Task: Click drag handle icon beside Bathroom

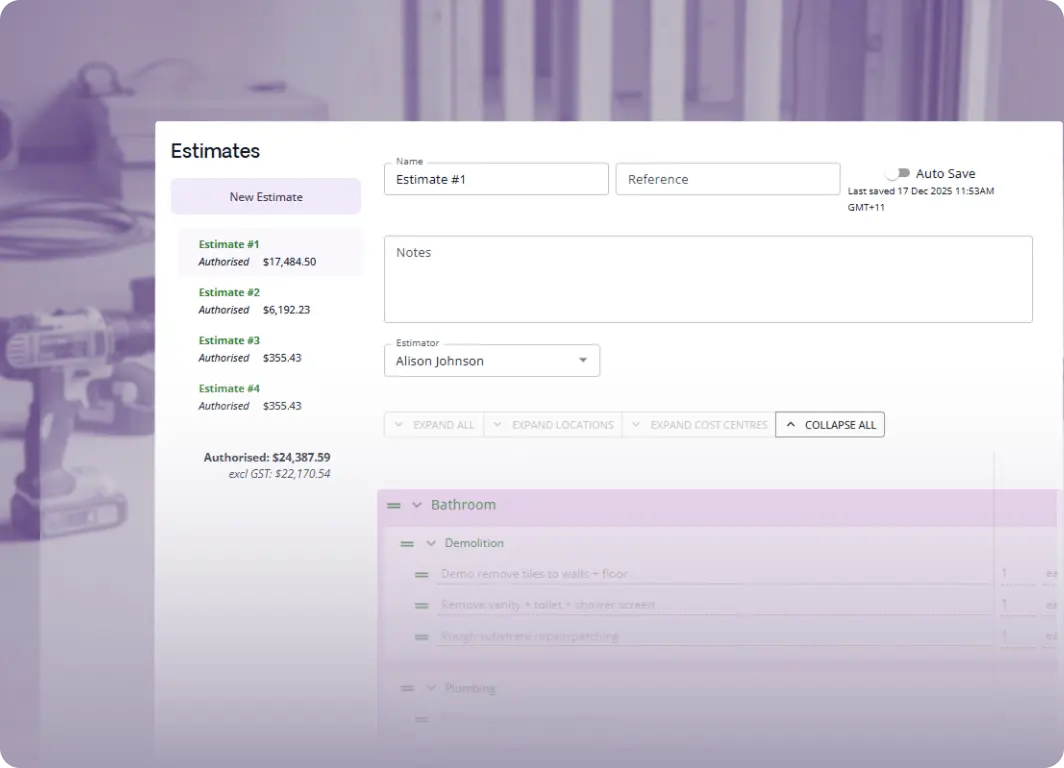Action: [x=394, y=506]
